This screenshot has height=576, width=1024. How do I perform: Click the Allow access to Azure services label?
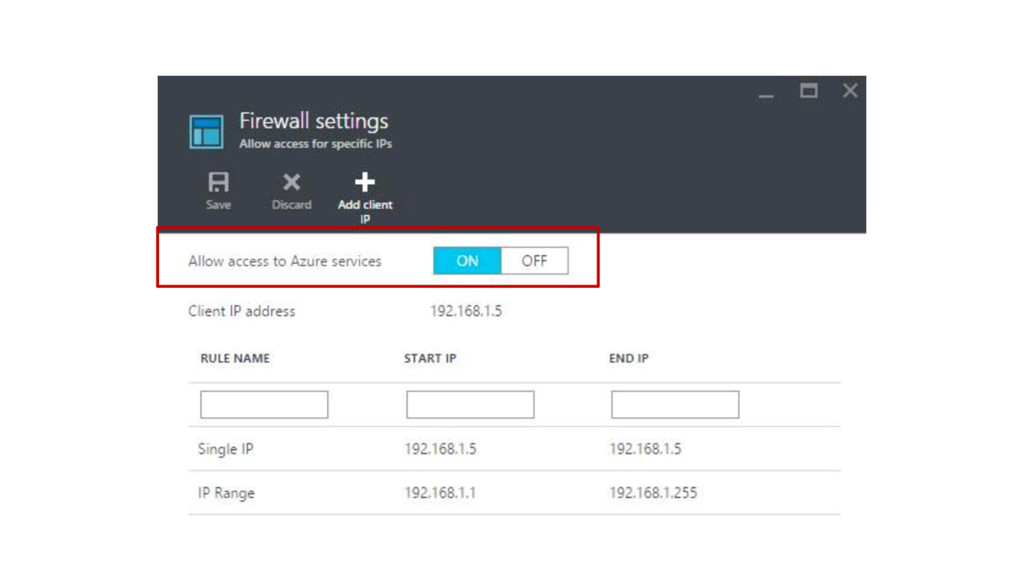285,261
